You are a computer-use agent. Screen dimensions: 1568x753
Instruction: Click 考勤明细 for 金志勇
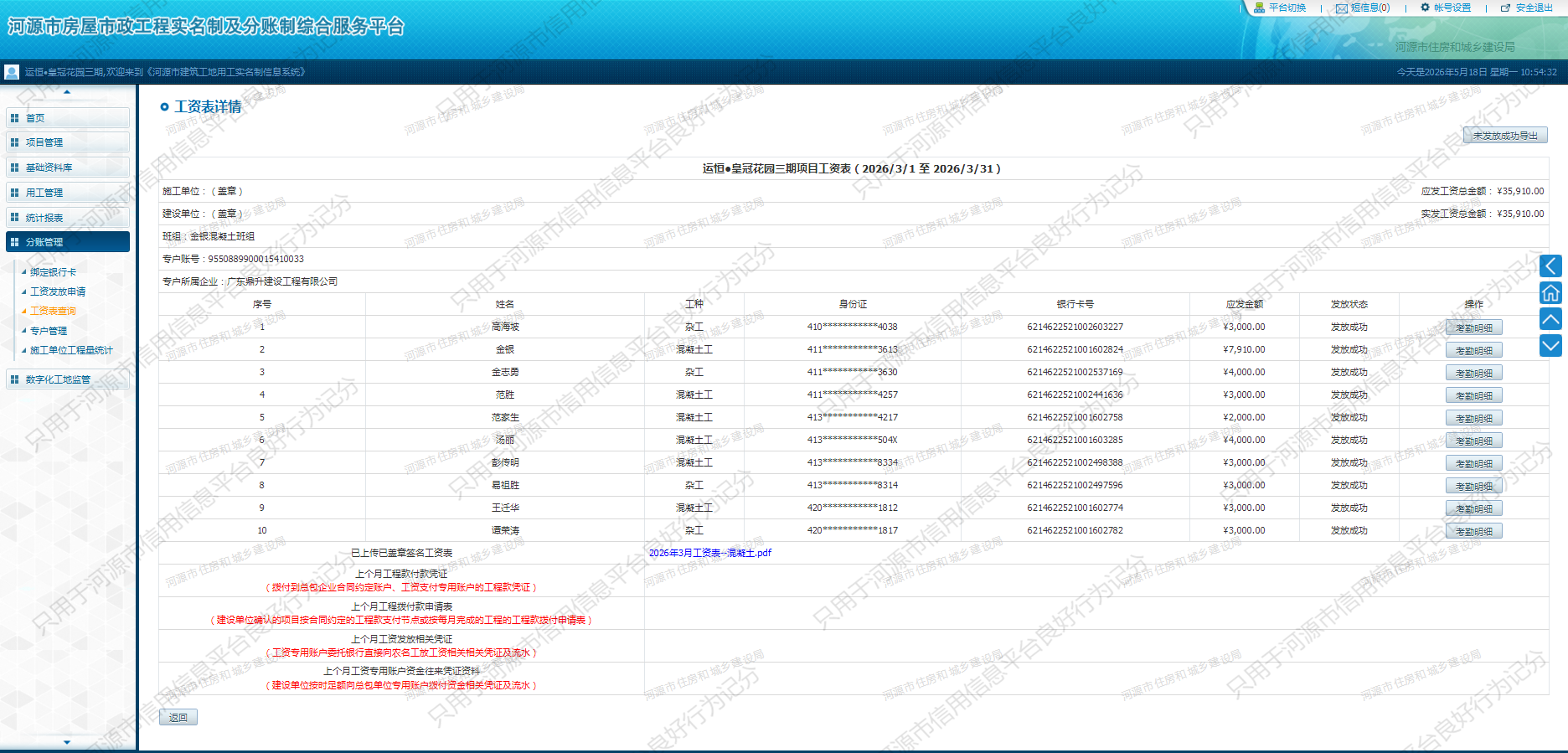coord(1474,373)
